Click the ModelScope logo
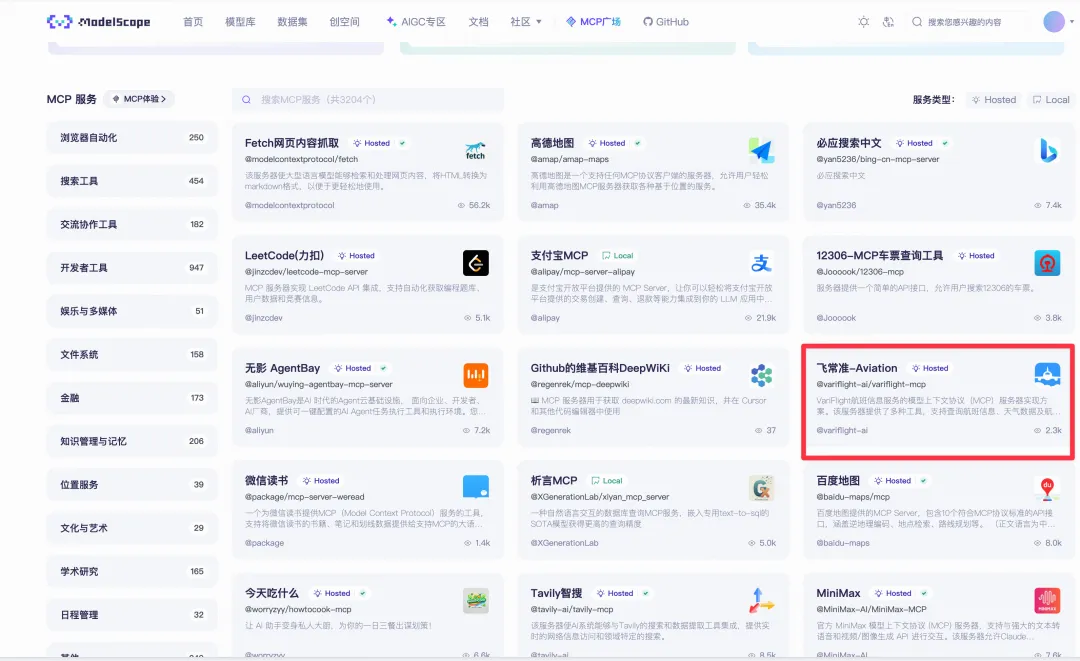 (98, 21)
